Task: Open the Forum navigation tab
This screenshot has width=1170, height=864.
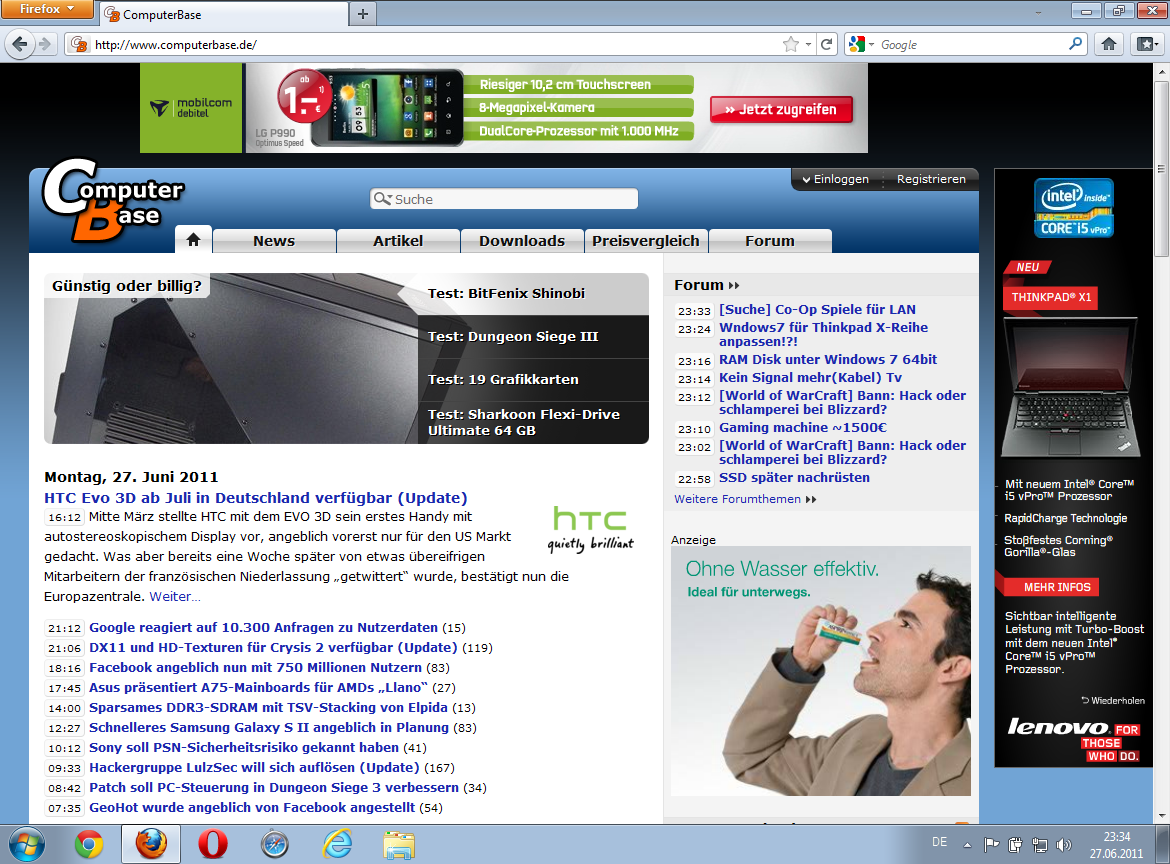Action: (x=769, y=241)
